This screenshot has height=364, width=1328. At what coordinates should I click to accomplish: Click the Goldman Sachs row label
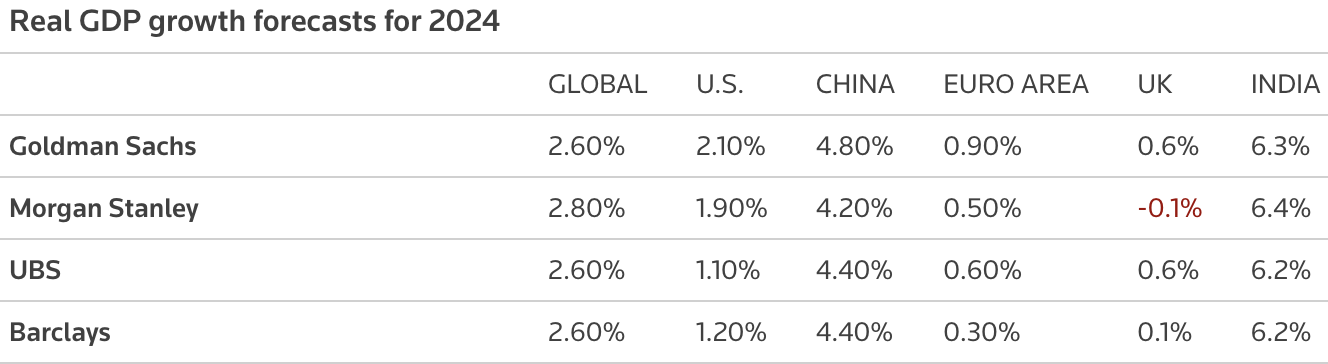(x=103, y=146)
